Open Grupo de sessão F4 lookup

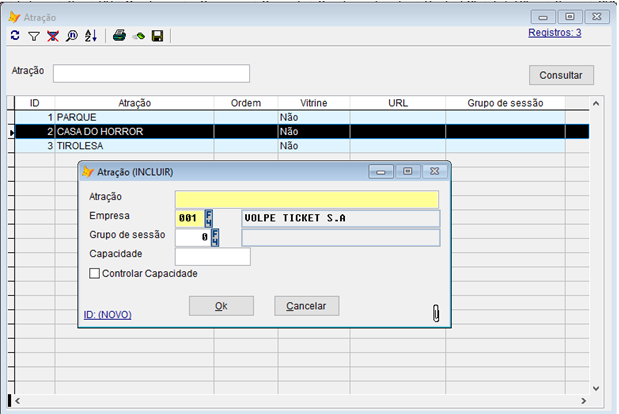point(214,237)
